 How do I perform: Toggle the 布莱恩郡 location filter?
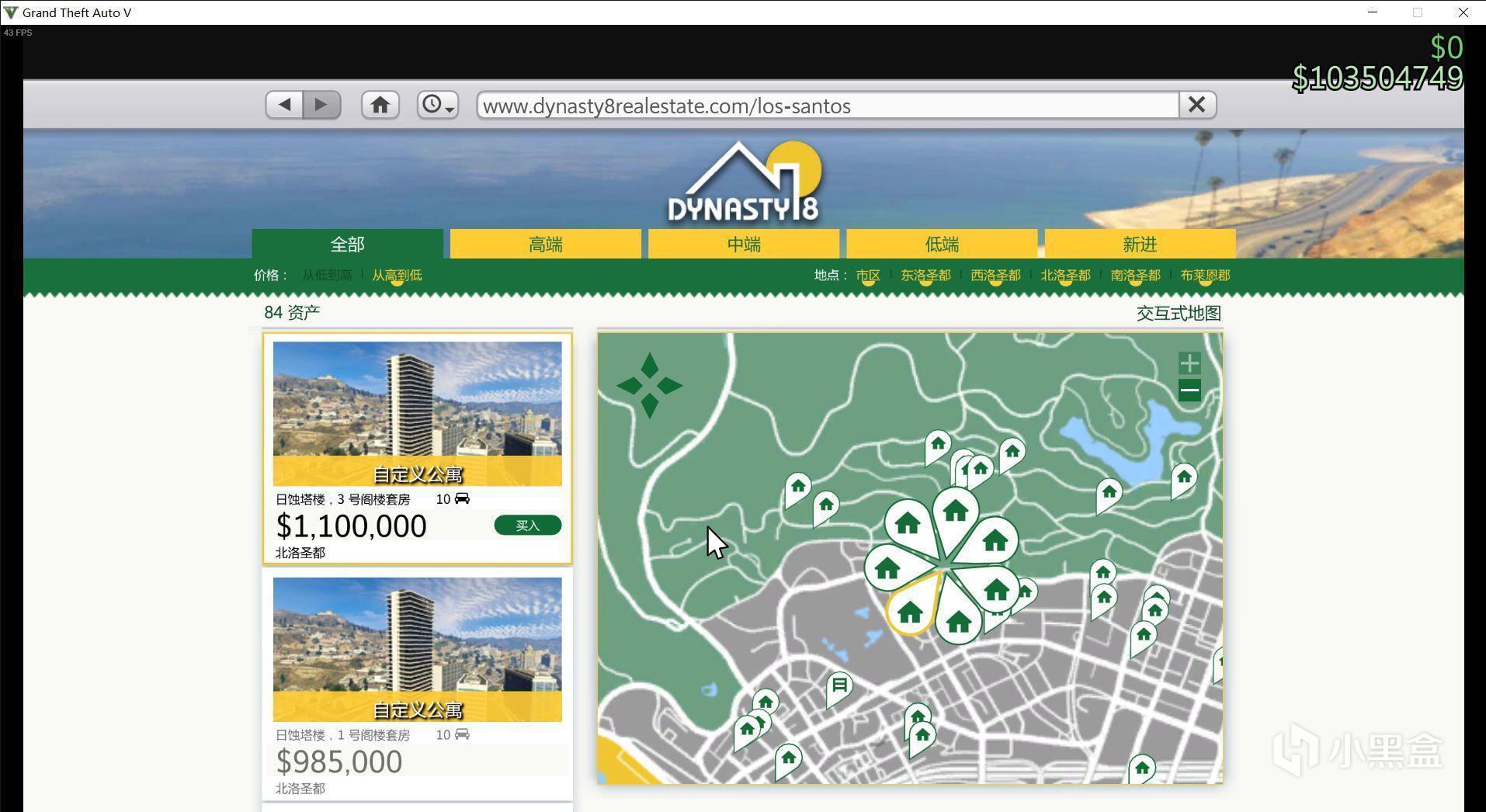(x=1205, y=276)
